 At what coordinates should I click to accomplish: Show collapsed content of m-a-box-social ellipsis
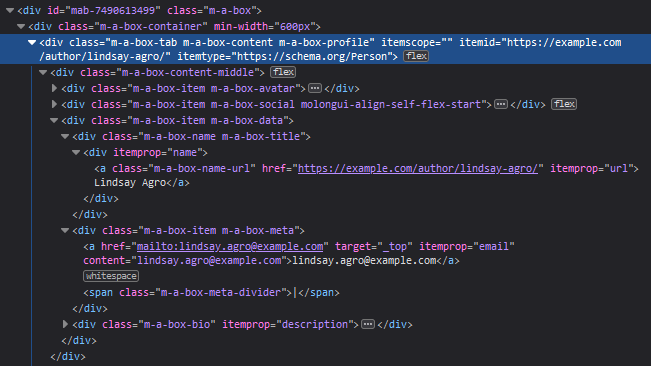point(501,104)
